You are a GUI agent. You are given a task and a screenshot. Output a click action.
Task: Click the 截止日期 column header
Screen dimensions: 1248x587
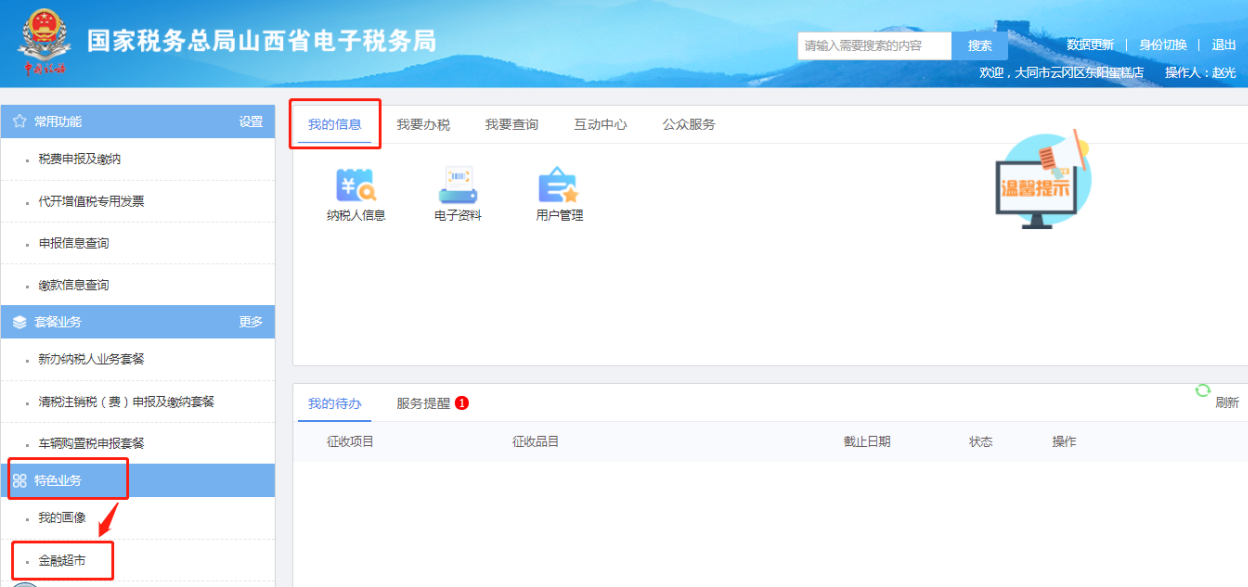(x=867, y=441)
